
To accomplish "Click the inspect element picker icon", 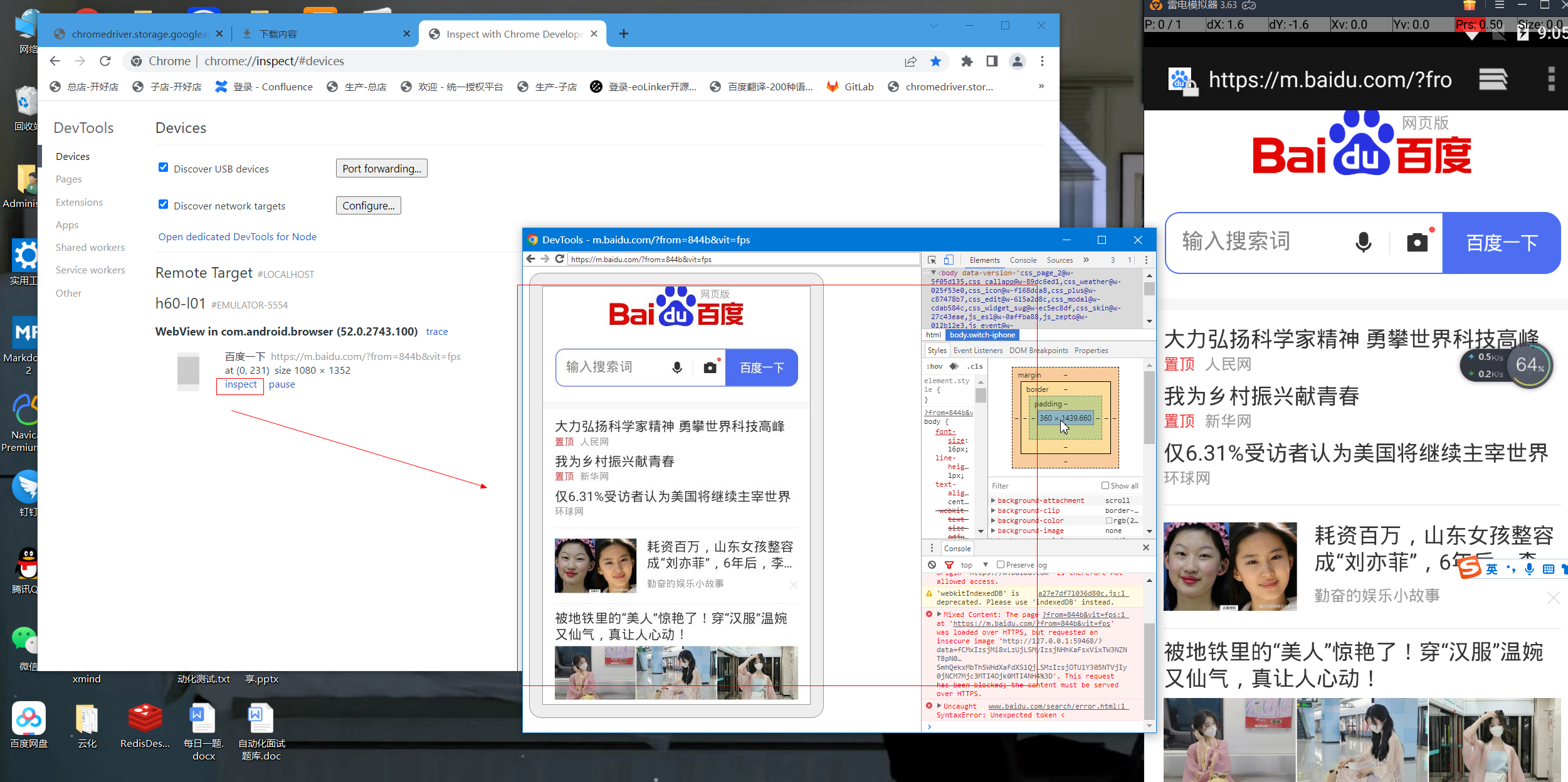I will pos(932,260).
